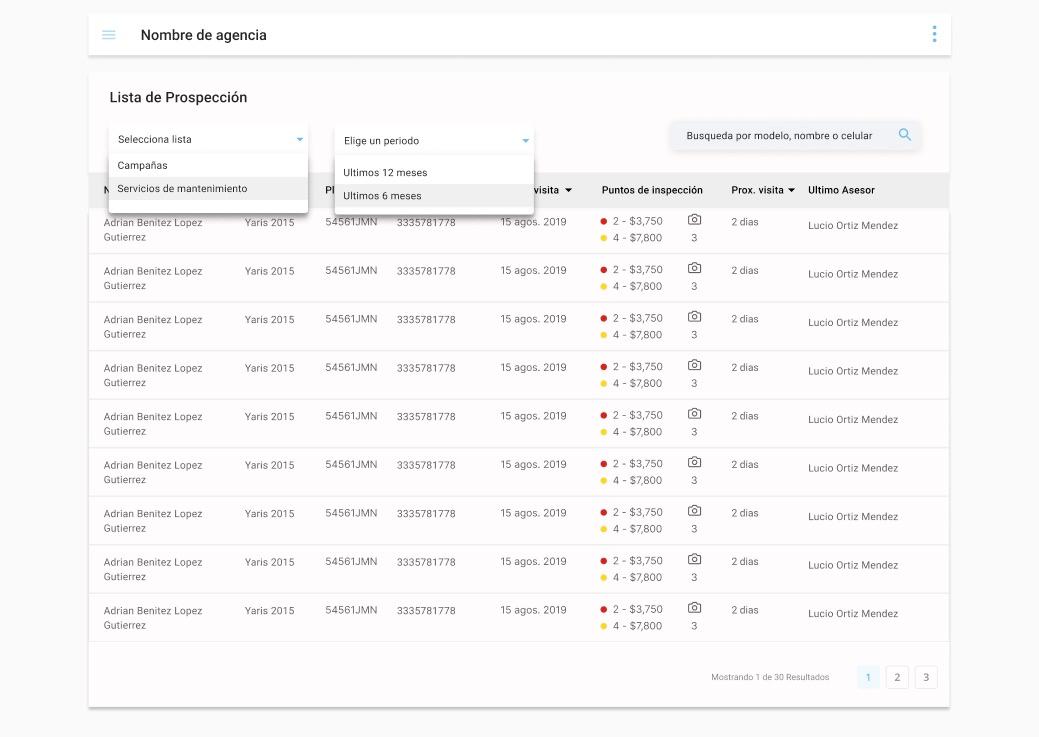1039x737 pixels.
Task: Click the "Lista de Prospección" heading
Action: 178,97
